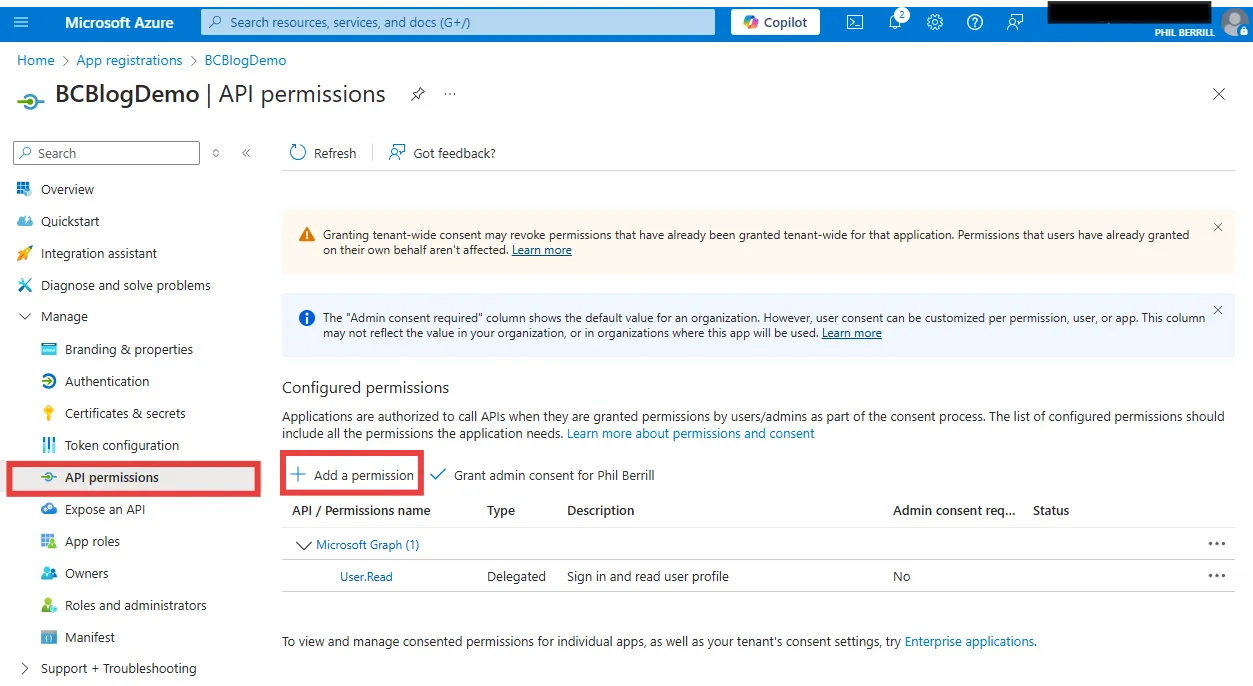Click the 'Delegated' type cell

pyautogui.click(x=516, y=576)
